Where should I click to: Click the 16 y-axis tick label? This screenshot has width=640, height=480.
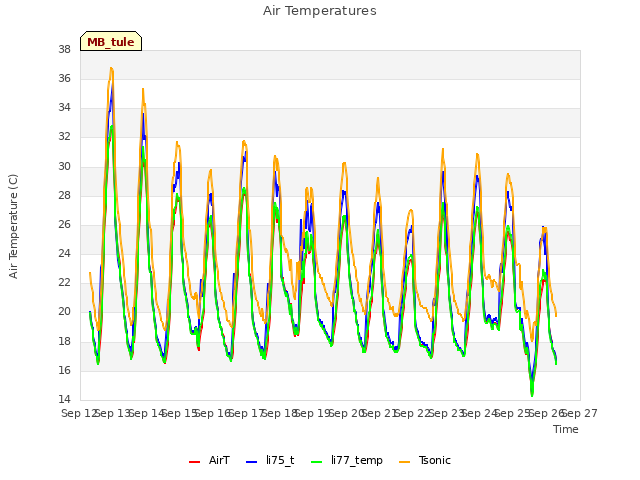coord(64,370)
